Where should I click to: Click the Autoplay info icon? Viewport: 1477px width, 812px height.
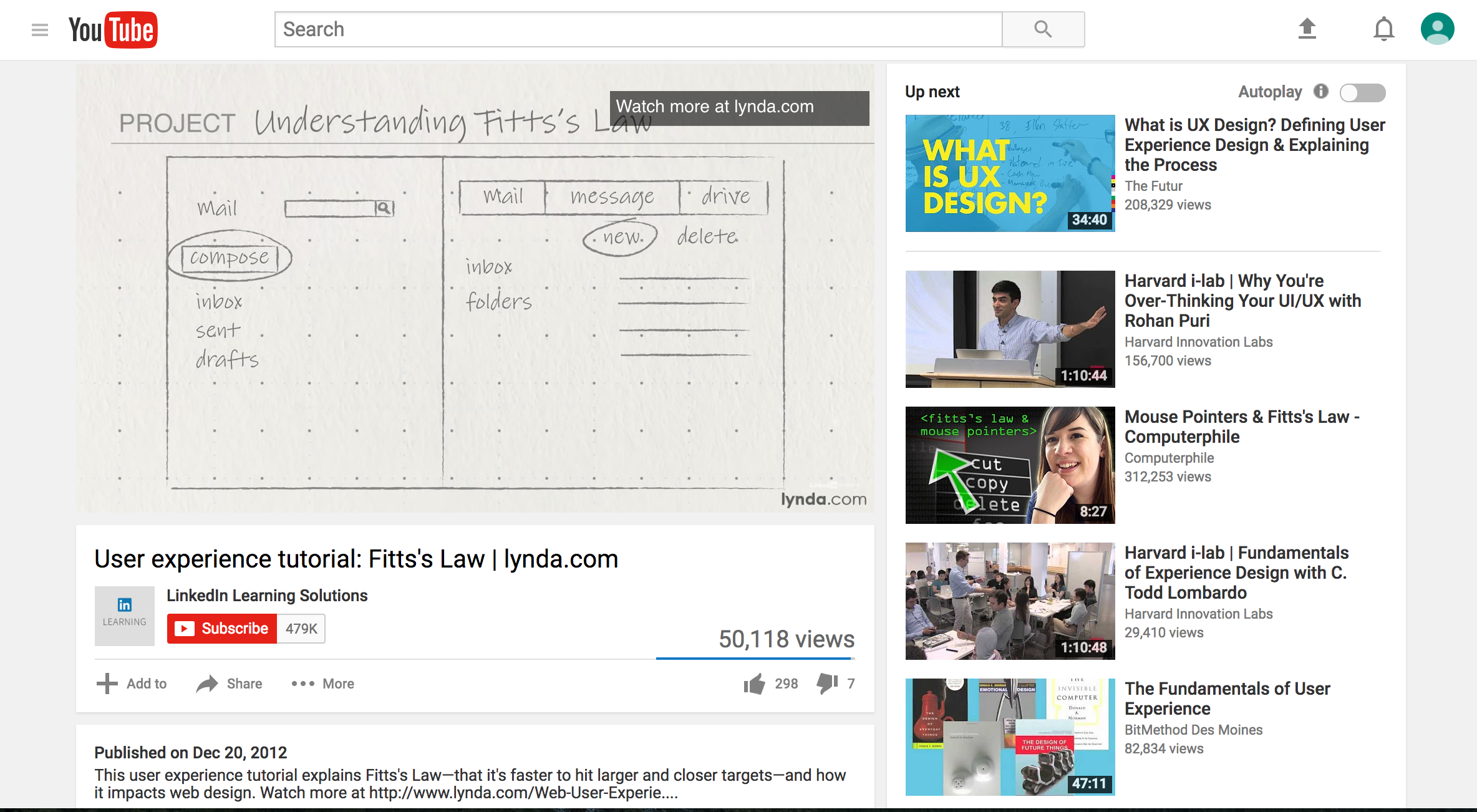[1320, 91]
